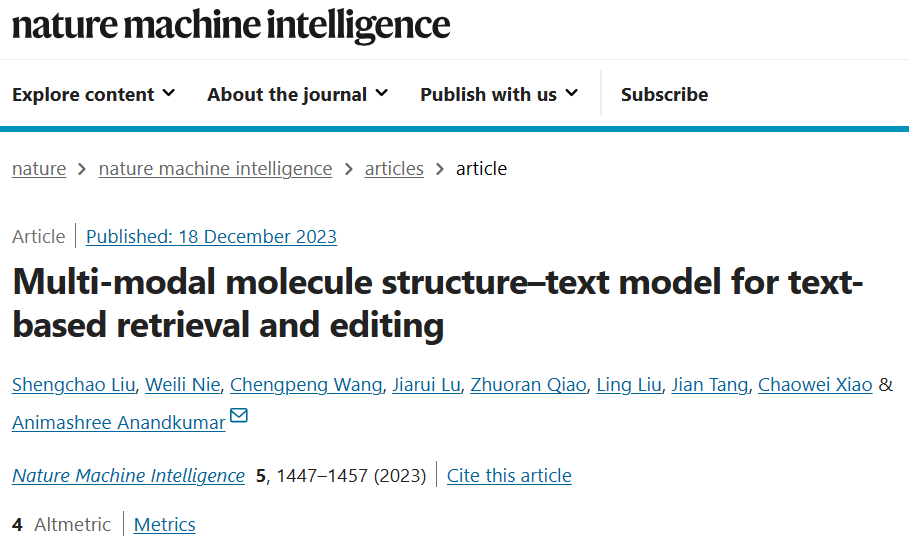Click the envelope icon beside Animashree Anandkumar
The image size is (909, 542).
(x=239, y=416)
